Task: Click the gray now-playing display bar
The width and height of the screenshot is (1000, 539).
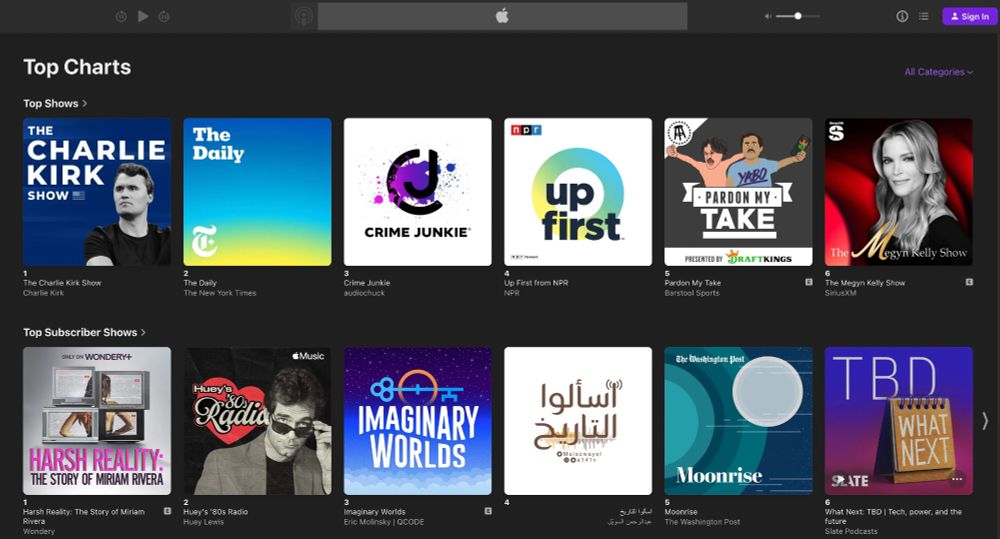Action: point(503,16)
